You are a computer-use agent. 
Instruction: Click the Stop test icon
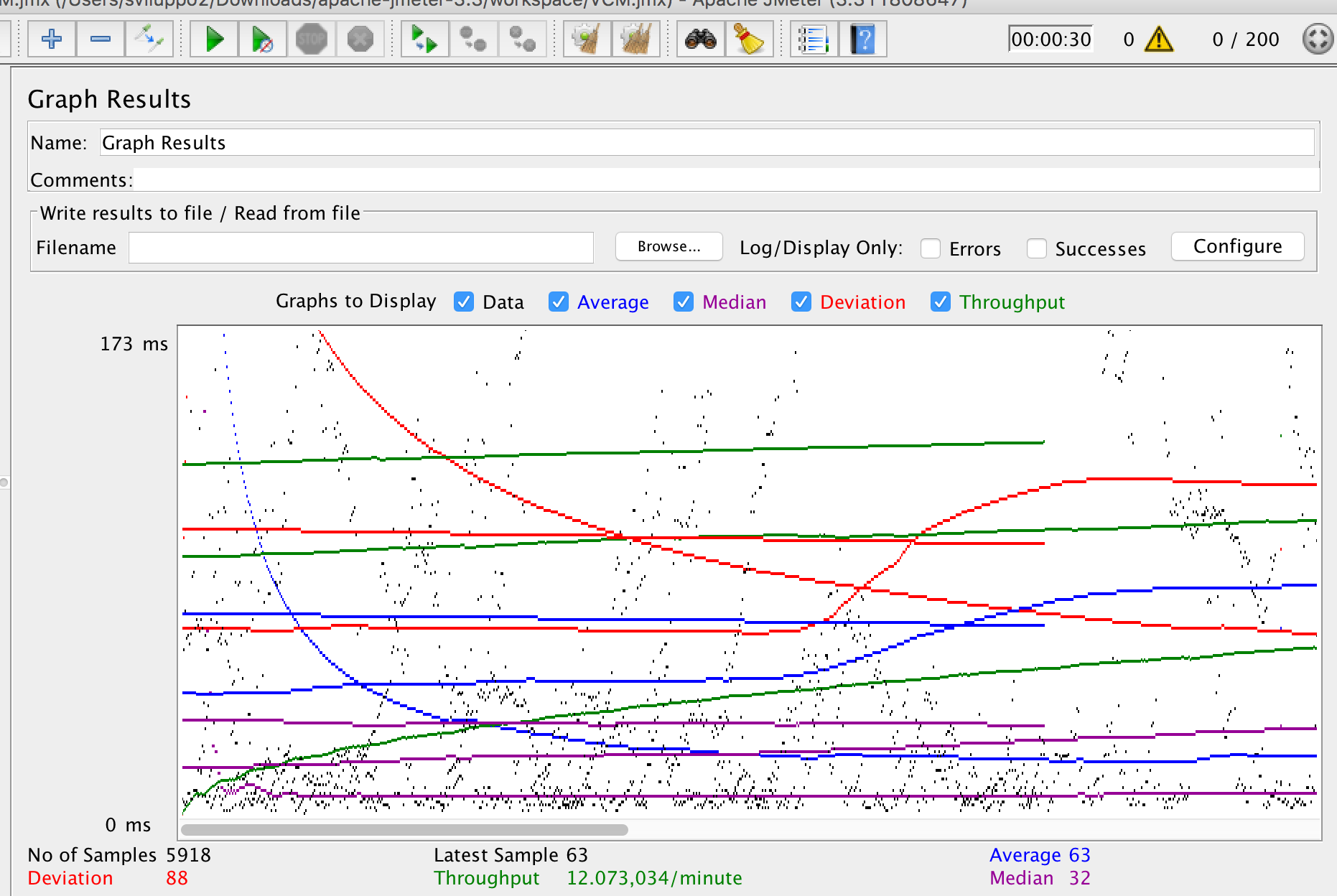pyautogui.click(x=312, y=39)
